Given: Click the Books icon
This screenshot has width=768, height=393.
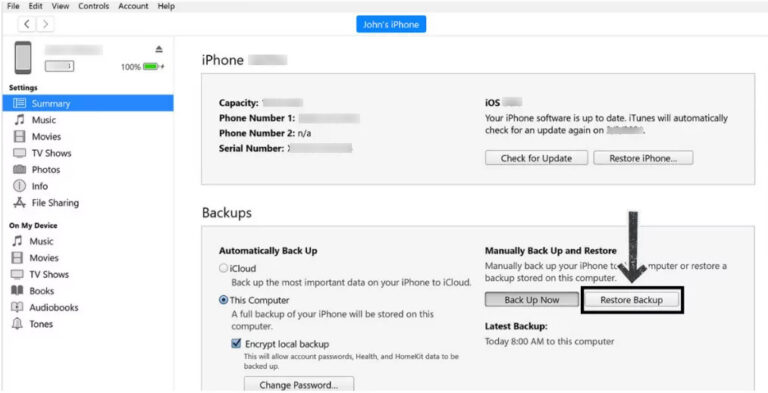Looking at the screenshot, I should [17, 291].
